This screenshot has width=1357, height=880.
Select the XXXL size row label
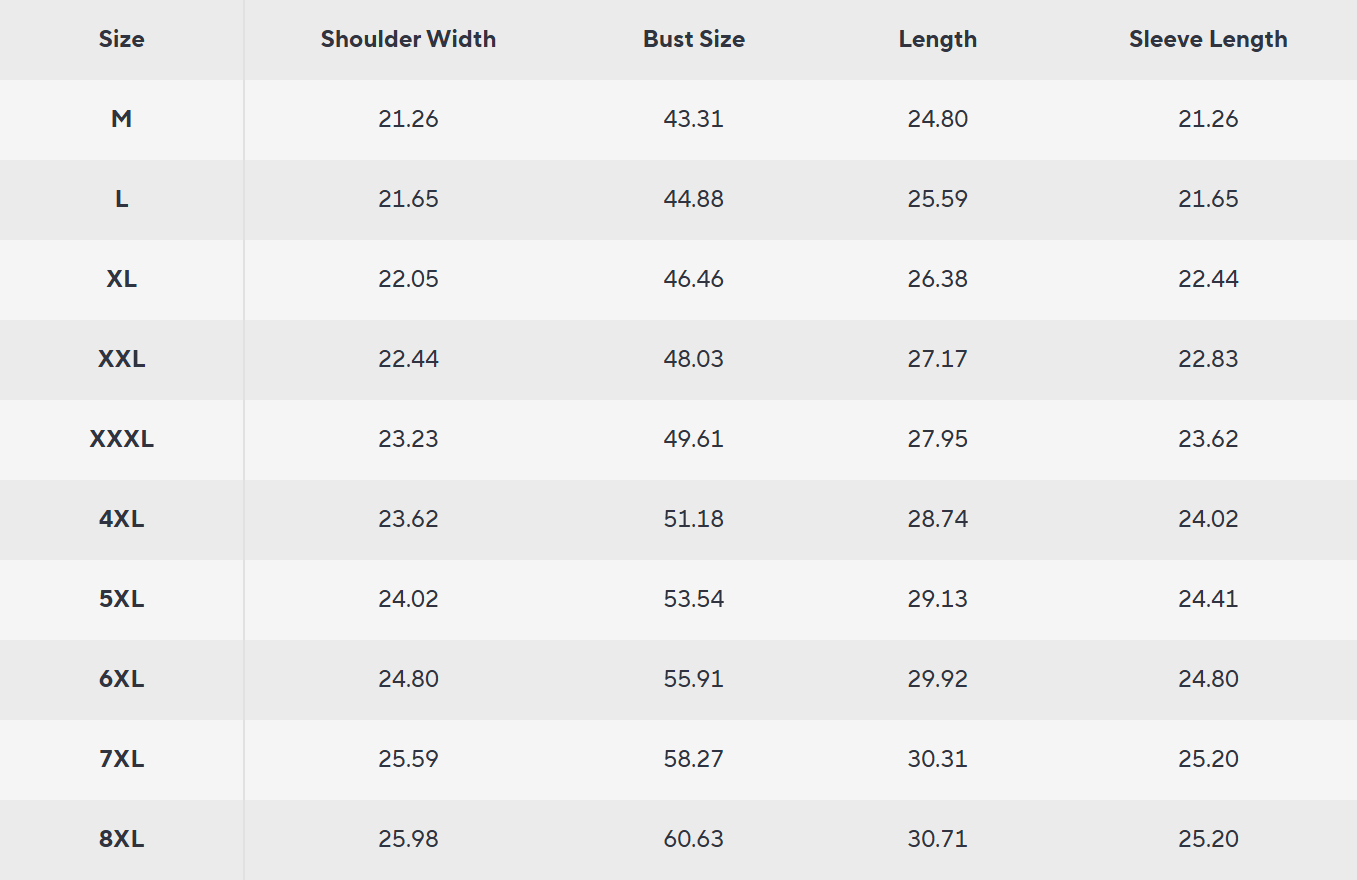click(x=121, y=439)
